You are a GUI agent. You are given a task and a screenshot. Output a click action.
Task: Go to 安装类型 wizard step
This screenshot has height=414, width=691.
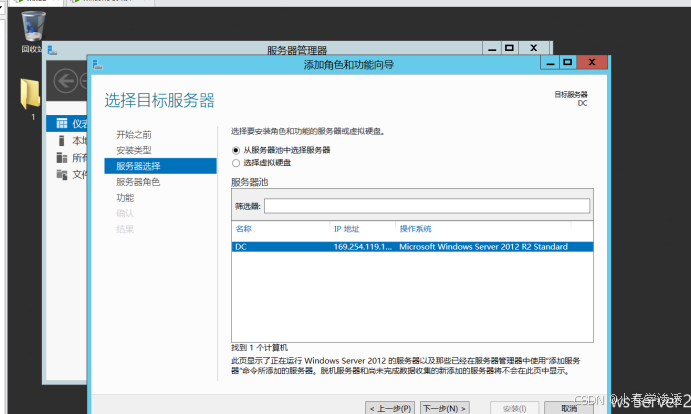pyautogui.click(x=134, y=150)
